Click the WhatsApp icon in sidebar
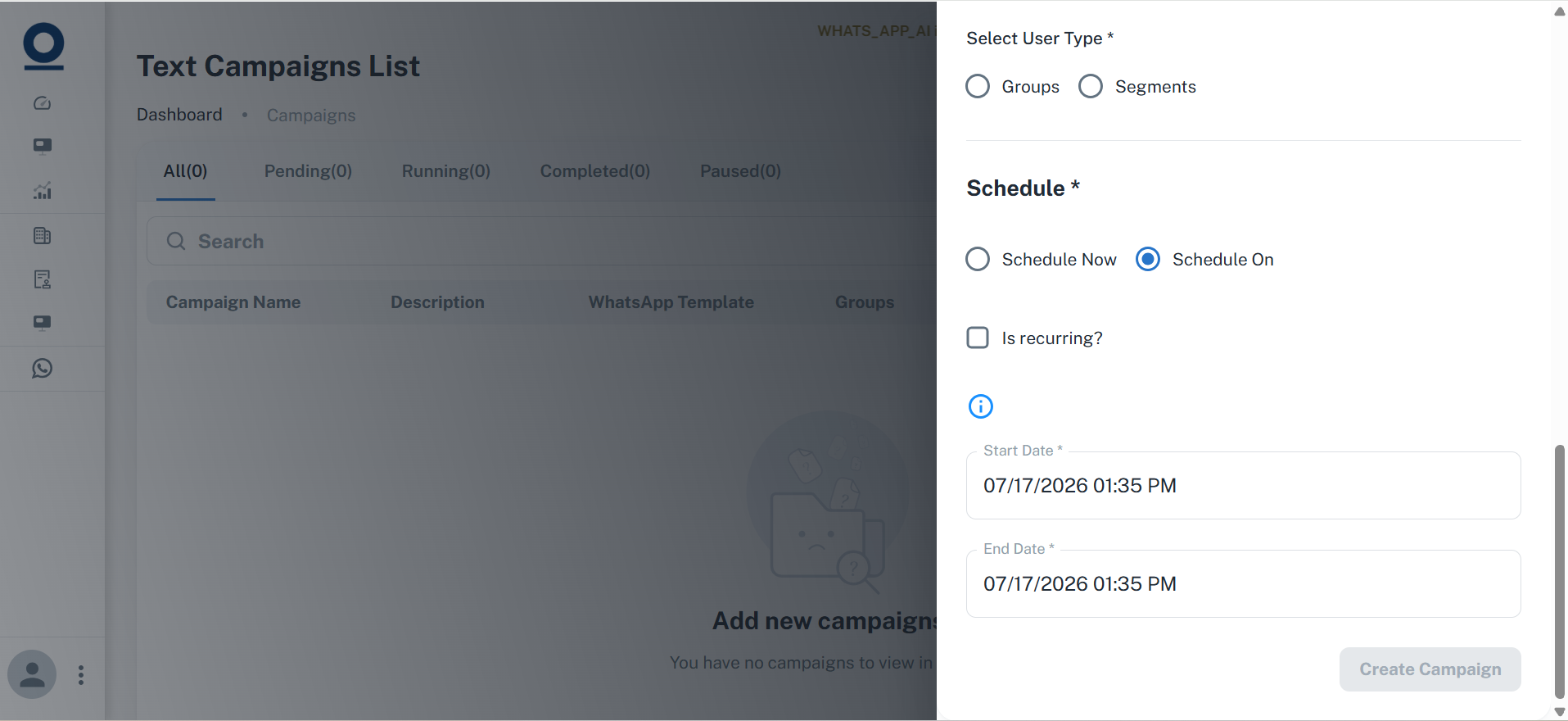Screen dimensions: 1568x721 click(42, 369)
